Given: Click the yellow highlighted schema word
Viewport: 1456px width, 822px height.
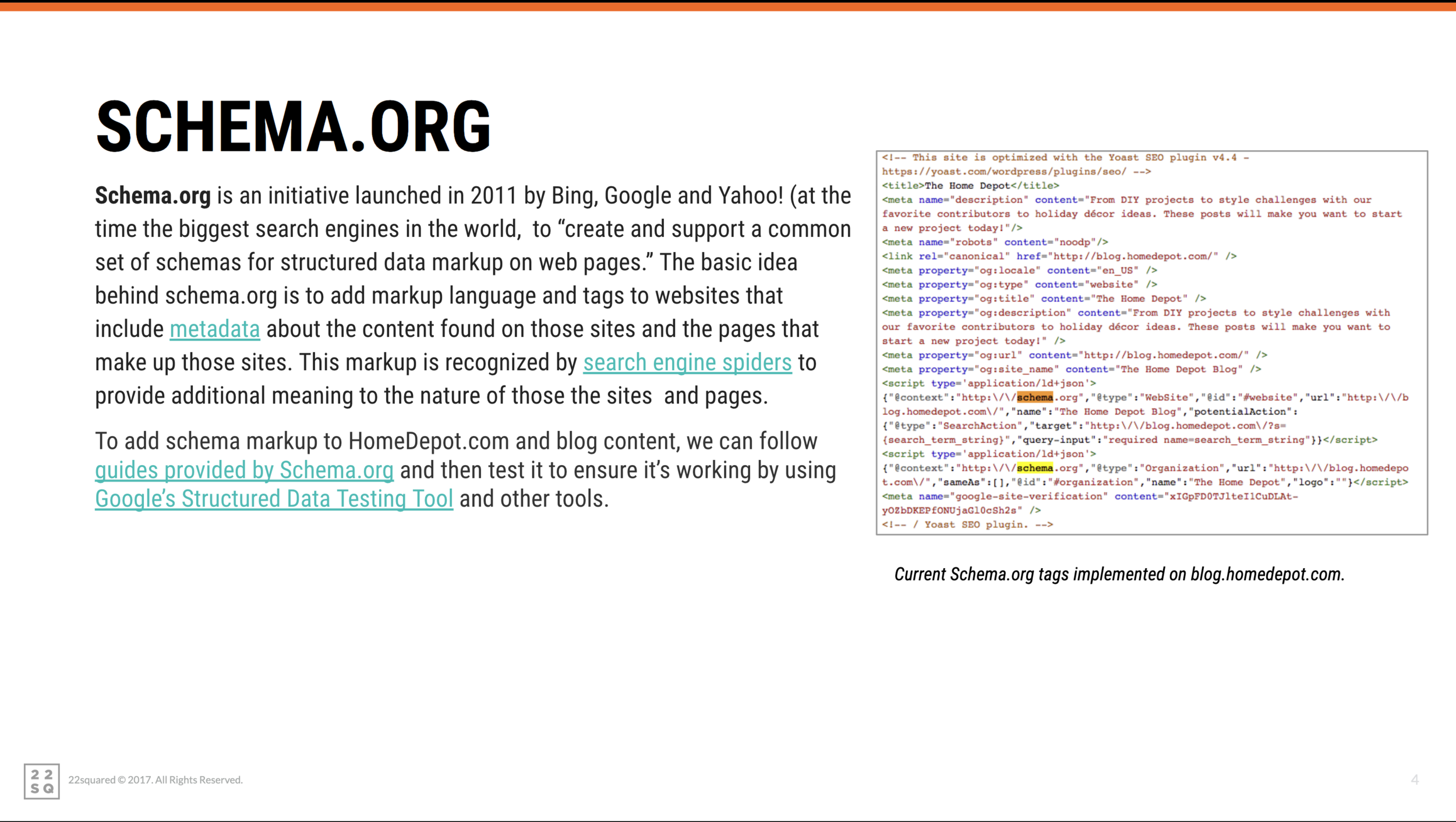Looking at the screenshot, I should (1035, 468).
